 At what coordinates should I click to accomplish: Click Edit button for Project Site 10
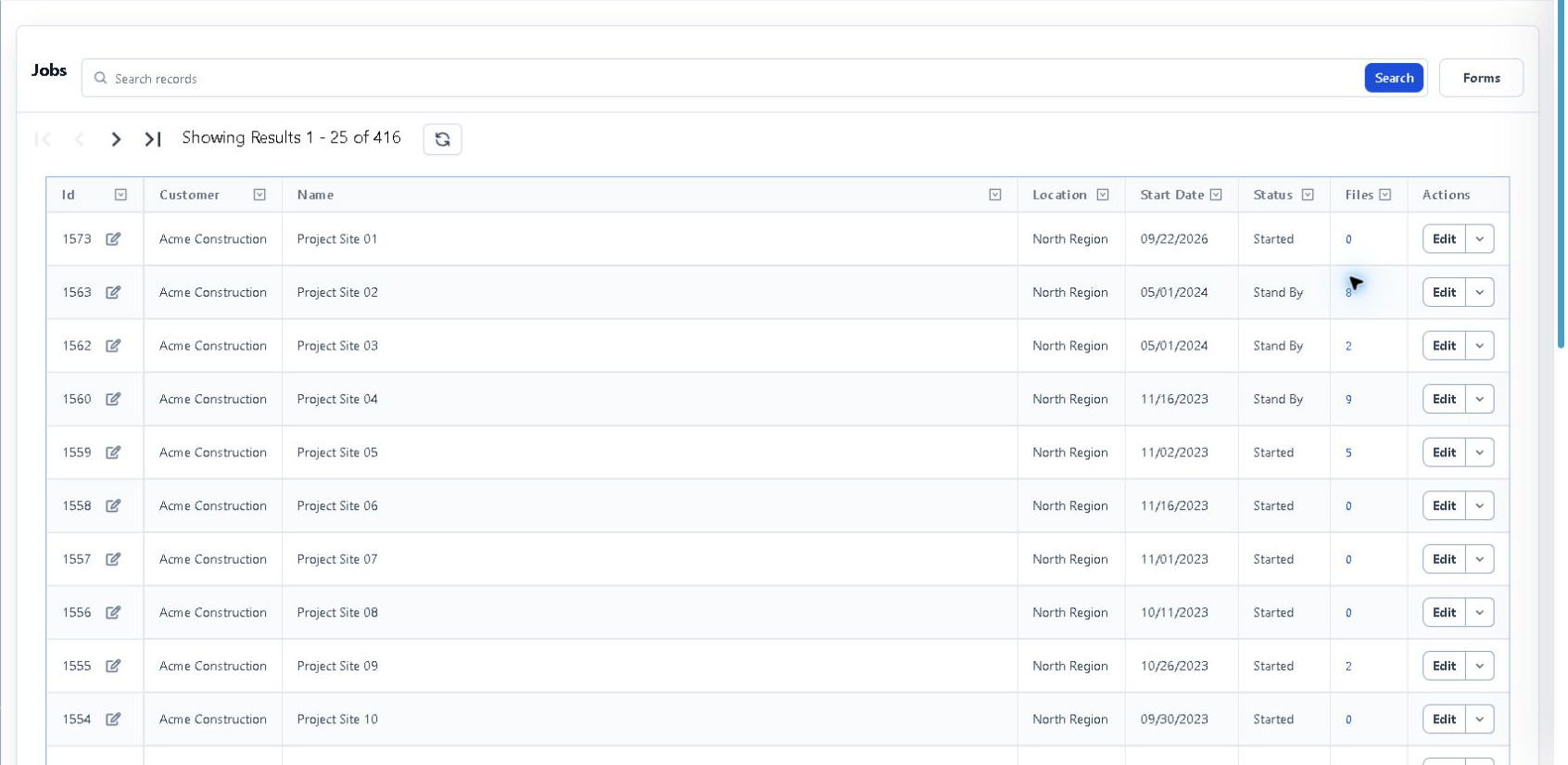pos(1444,719)
